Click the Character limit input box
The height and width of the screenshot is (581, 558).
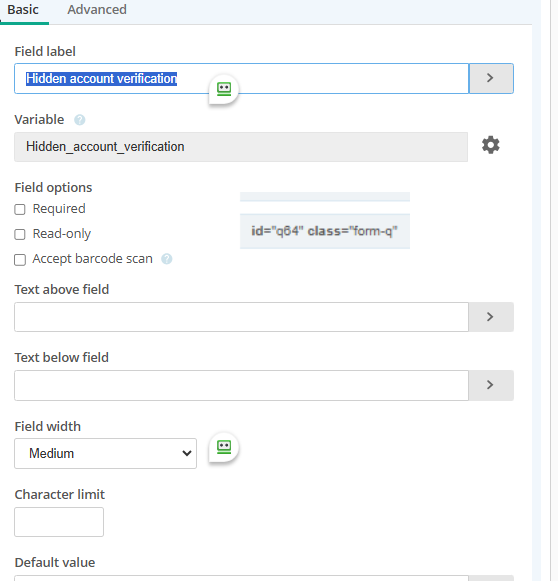point(59,522)
